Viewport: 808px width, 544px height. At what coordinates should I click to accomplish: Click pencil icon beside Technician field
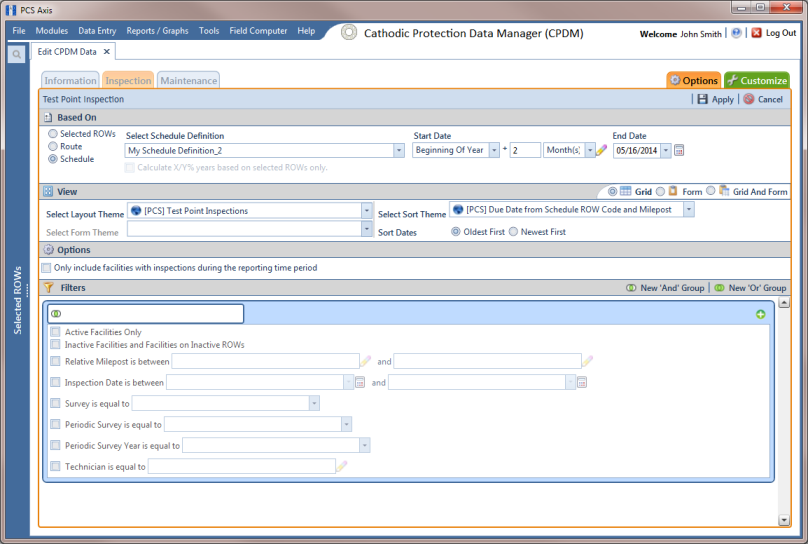pyautogui.click(x=342, y=466)
